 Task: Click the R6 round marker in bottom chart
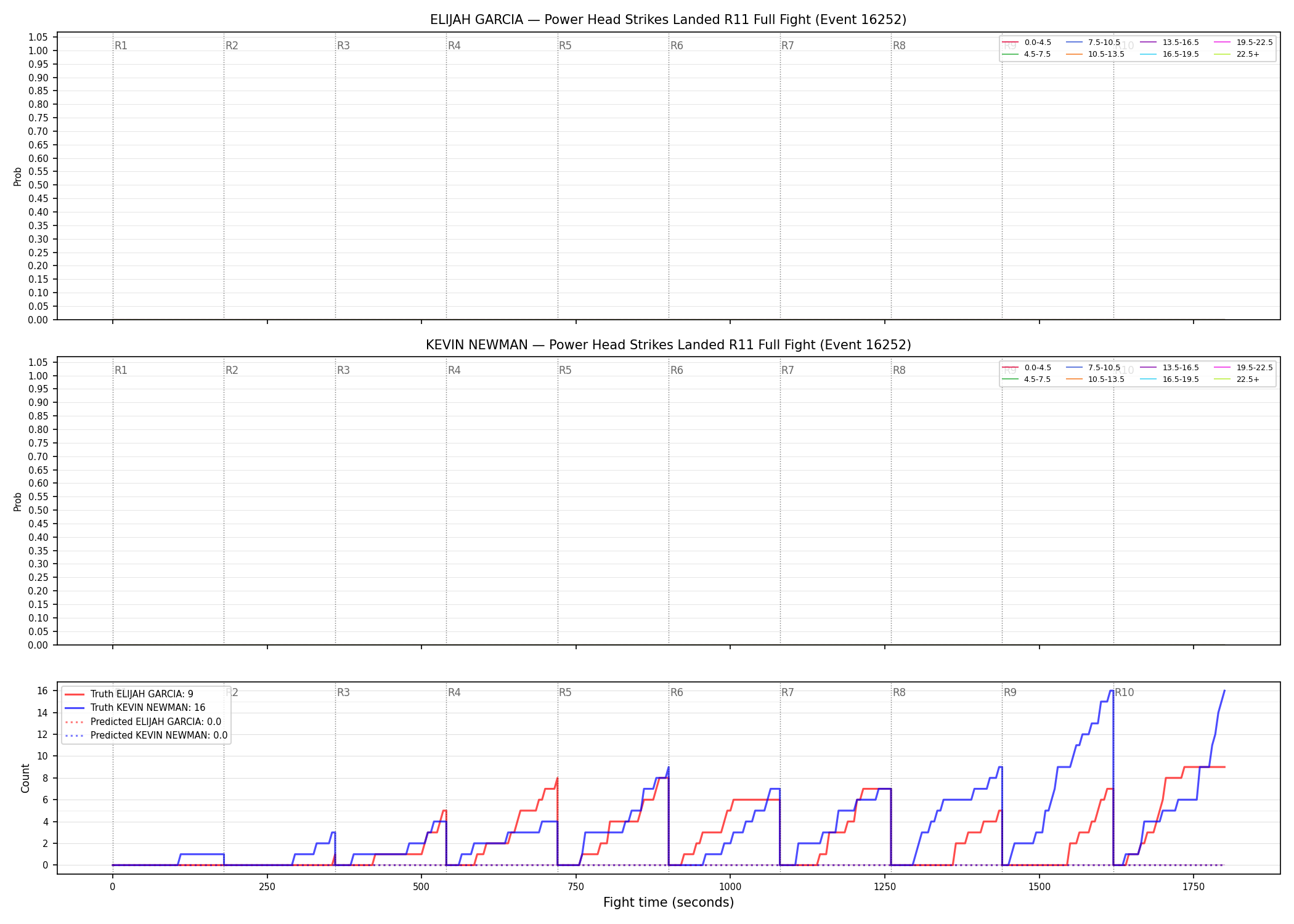[x=677, y=692]
